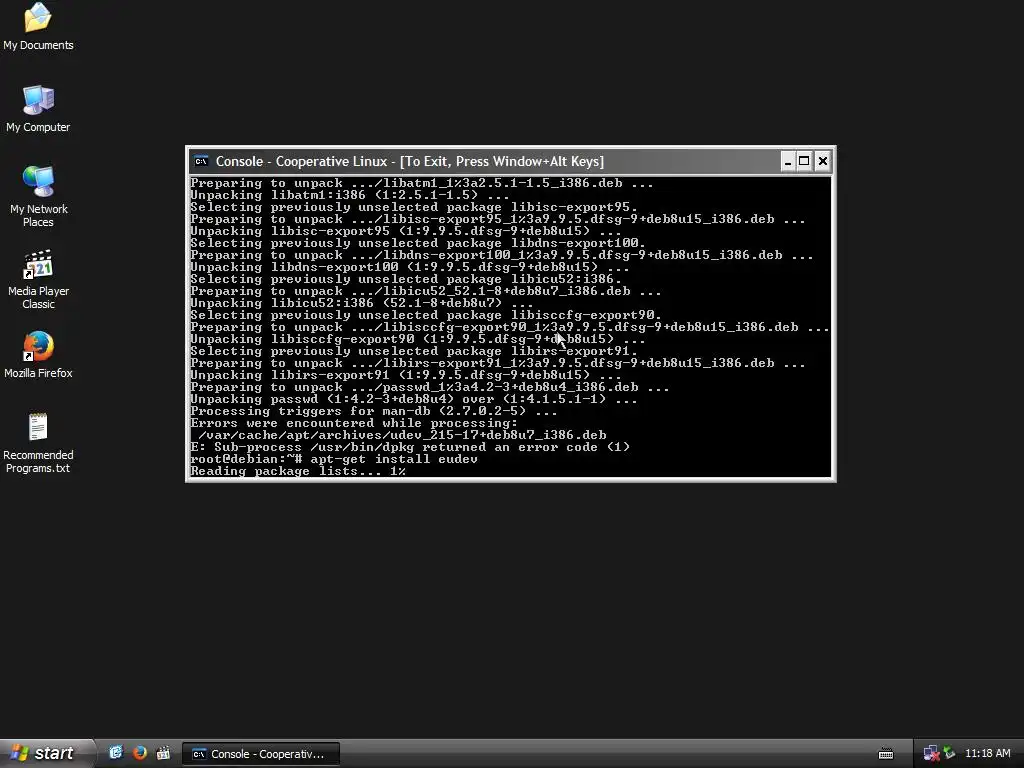Select the My Computer desktop icon
Image resolution: width=1024 pixels, height=768 pixels.
tap(38, 108)
